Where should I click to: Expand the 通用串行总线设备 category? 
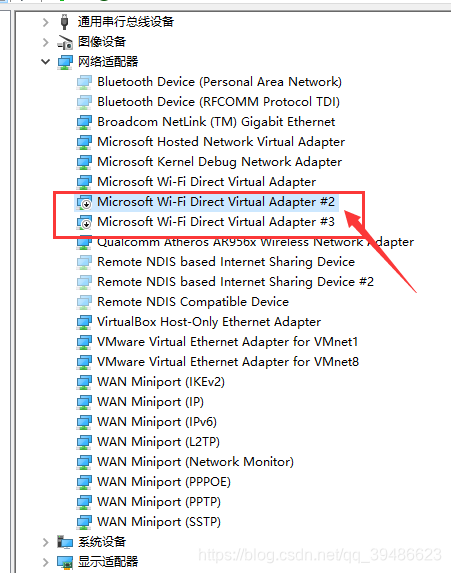pyautogui.click(x=46, y=22)
